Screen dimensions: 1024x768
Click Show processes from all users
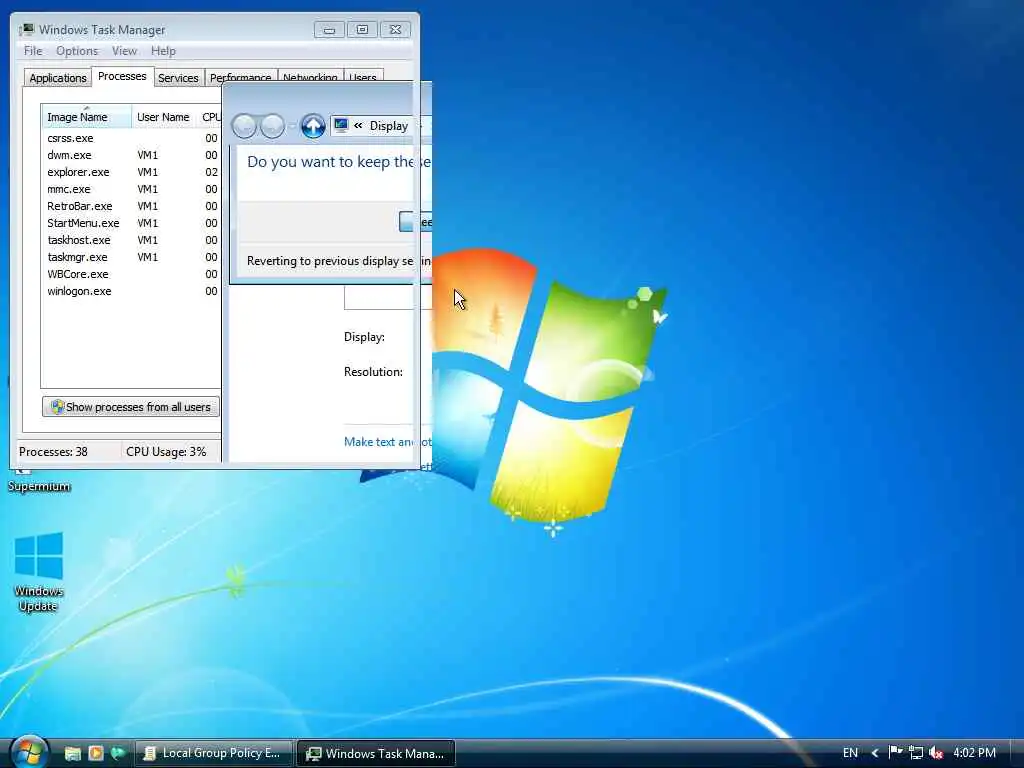[x=131, y=407]
